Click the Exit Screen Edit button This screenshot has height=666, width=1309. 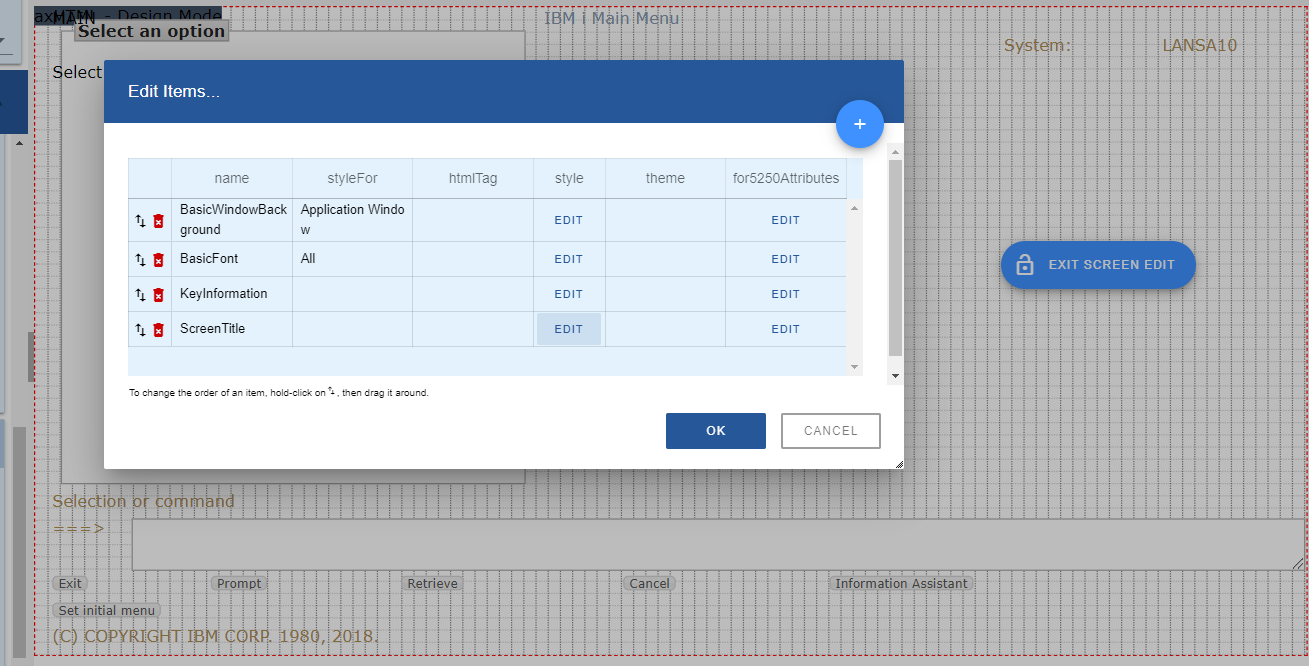1097,265
